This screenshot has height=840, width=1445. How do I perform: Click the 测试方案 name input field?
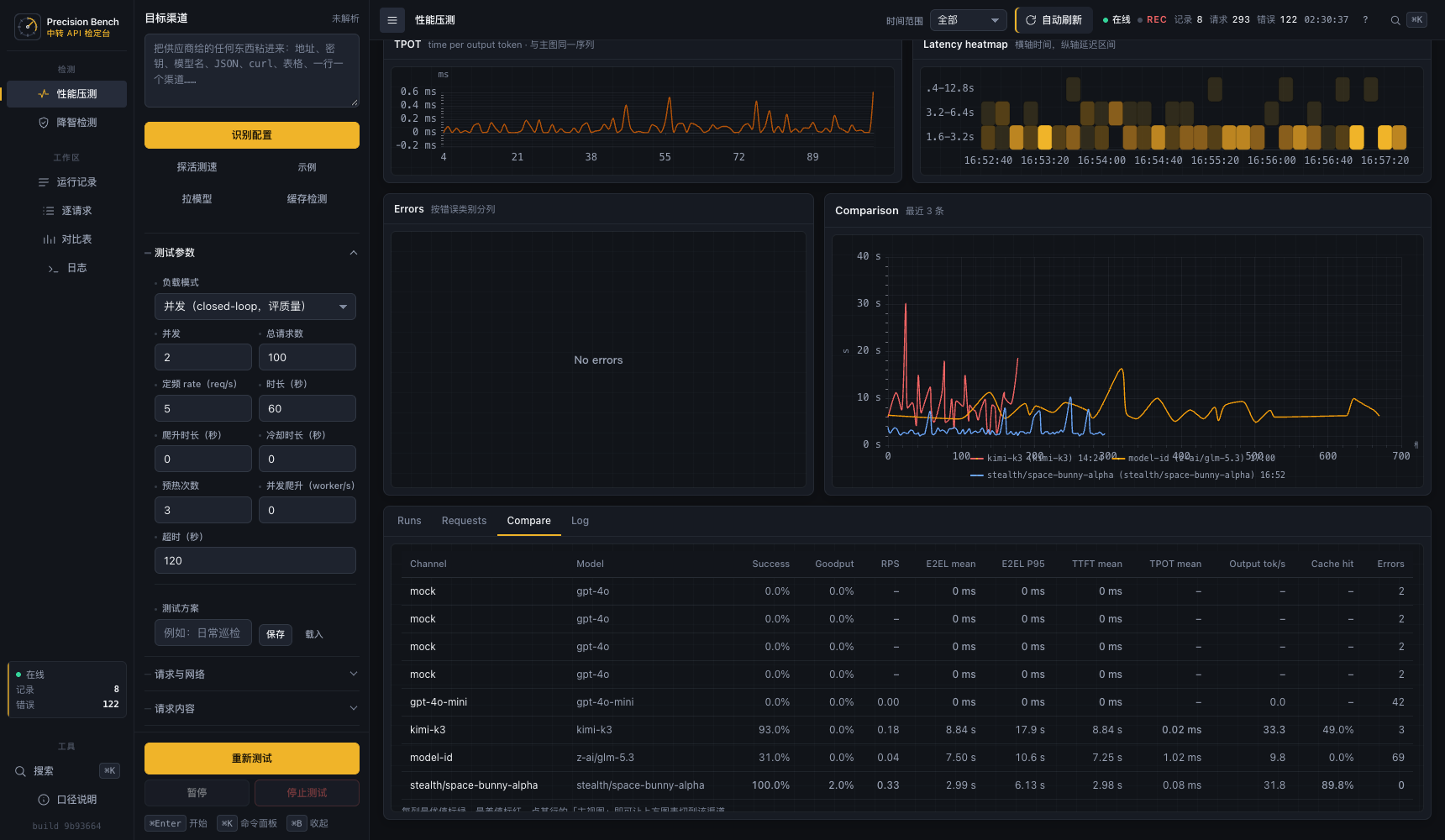tap(203, 633)
